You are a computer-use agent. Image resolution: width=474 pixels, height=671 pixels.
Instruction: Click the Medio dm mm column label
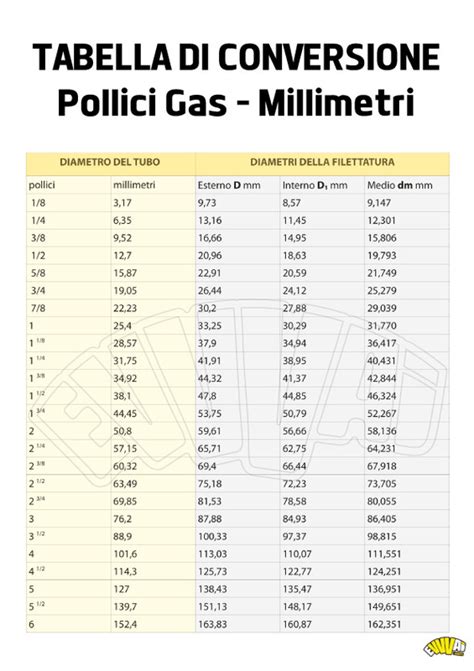click(x=400, y=185)
